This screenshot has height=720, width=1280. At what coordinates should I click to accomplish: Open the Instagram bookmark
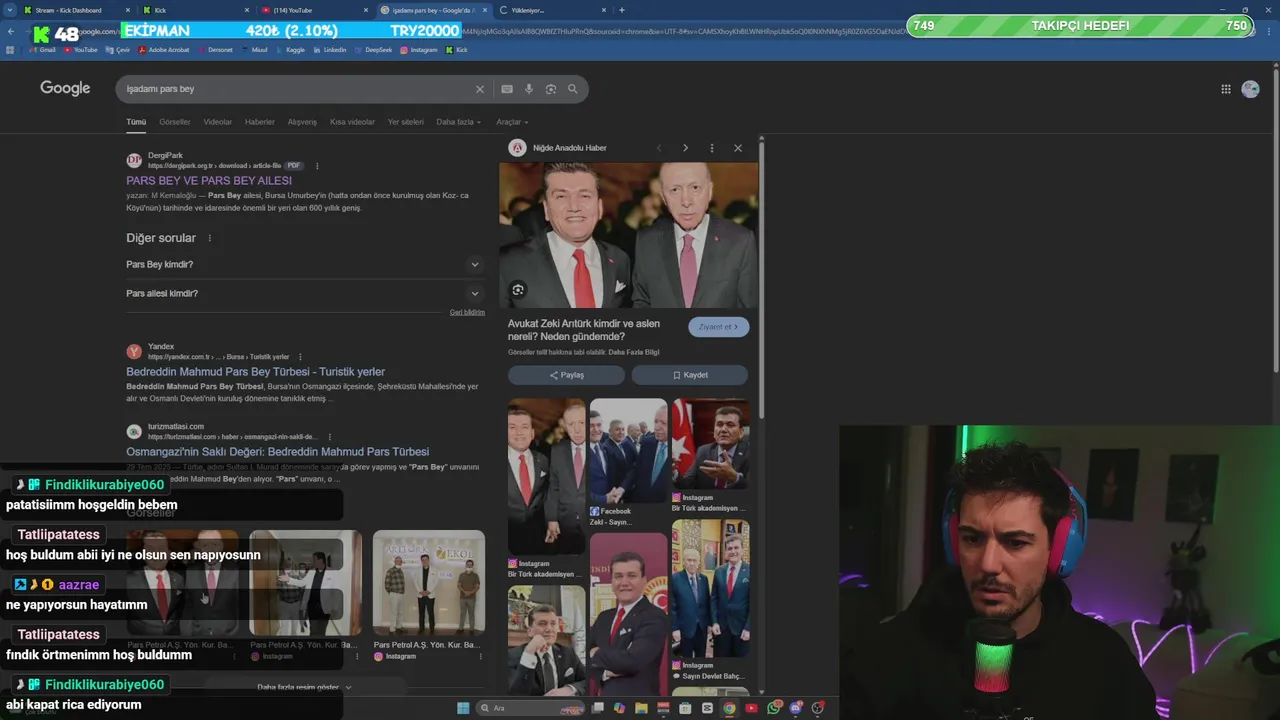pyautogui.click(x=419, y=50)
